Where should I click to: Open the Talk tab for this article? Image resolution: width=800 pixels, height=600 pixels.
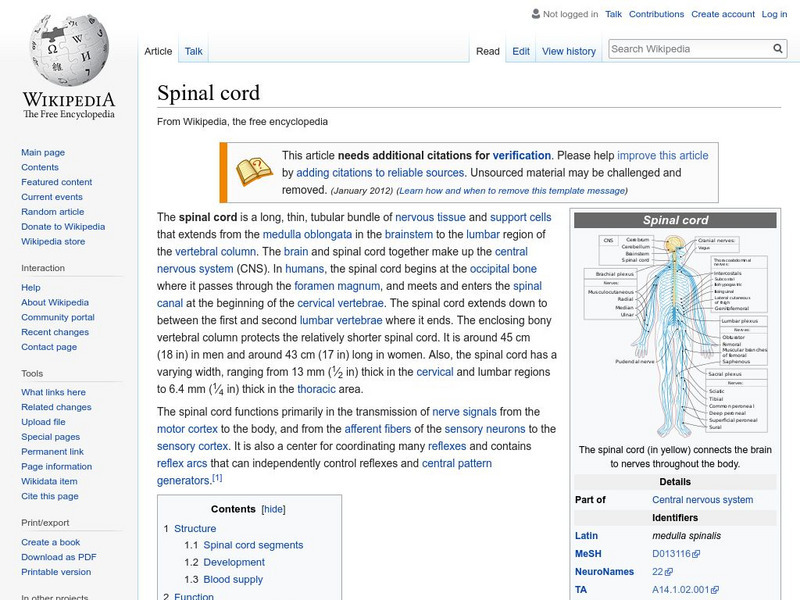[x=193, y=51]
